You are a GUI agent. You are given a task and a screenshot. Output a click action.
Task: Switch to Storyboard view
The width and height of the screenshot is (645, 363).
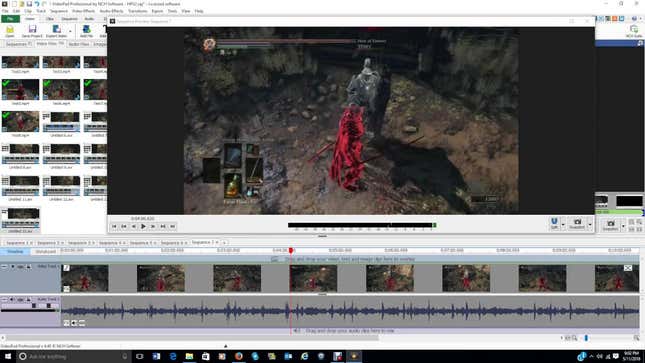click(45, 251)
